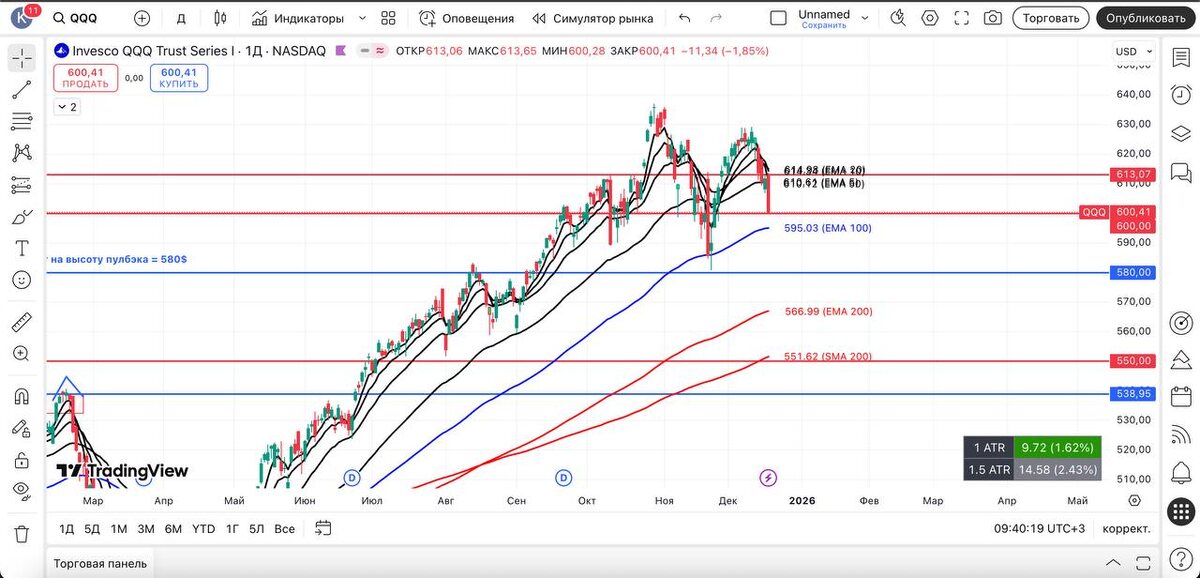Viewport: 1200px width, 578px height.
Task: Enter fullscreen chart mode
Action: [x=961, y=18]
